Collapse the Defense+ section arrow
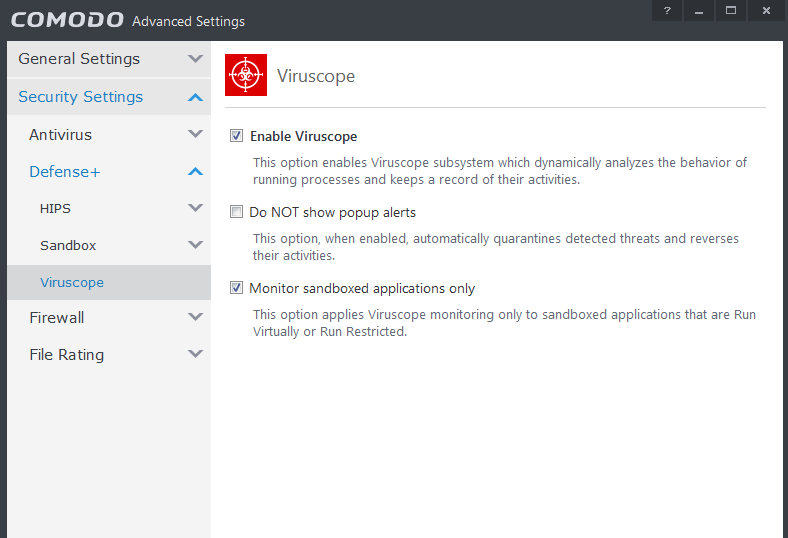 [x=195, y=172]
